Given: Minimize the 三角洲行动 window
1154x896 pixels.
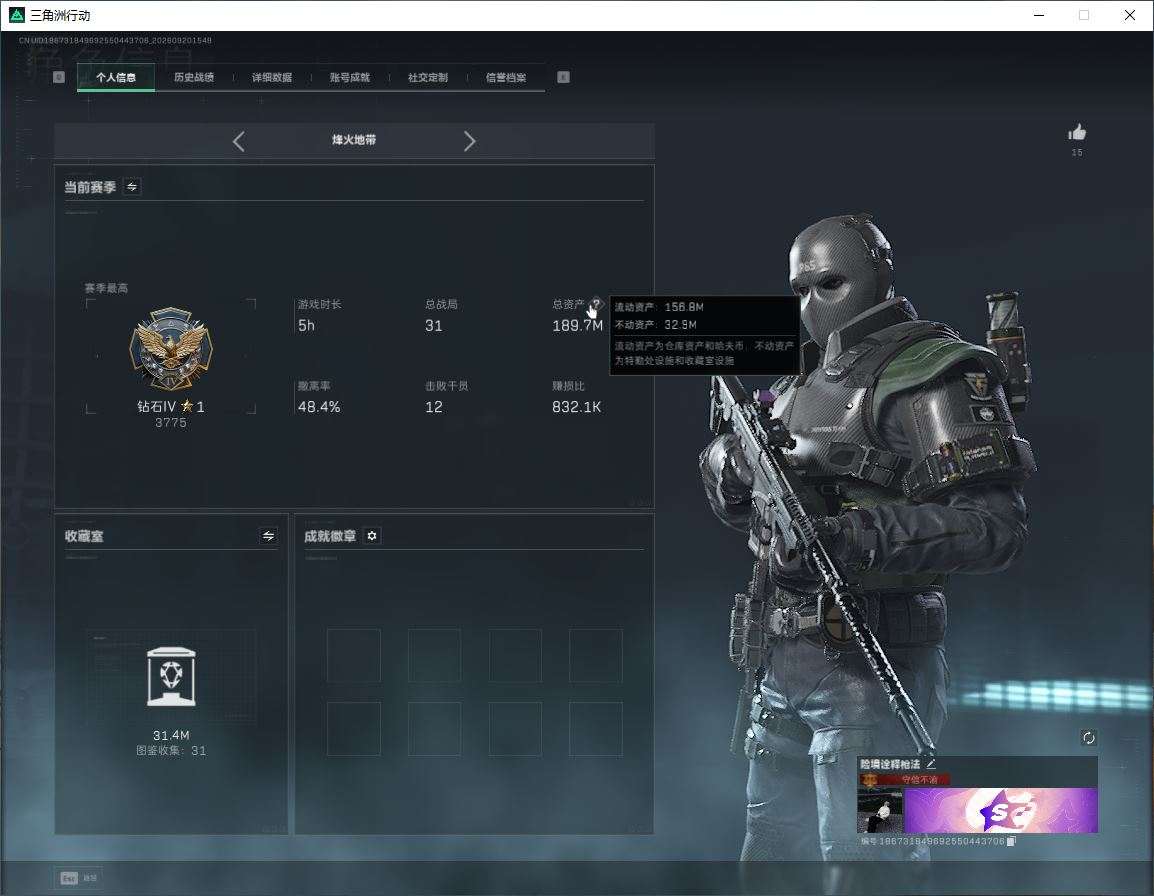Looking at the screenshot, I should tap(1039, 15).
